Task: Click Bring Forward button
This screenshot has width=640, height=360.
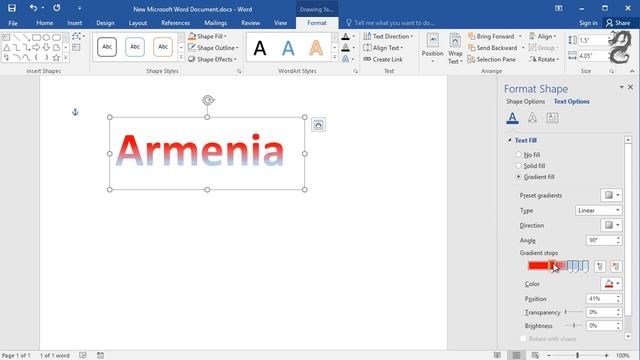Action: click(x=492, y=36)
